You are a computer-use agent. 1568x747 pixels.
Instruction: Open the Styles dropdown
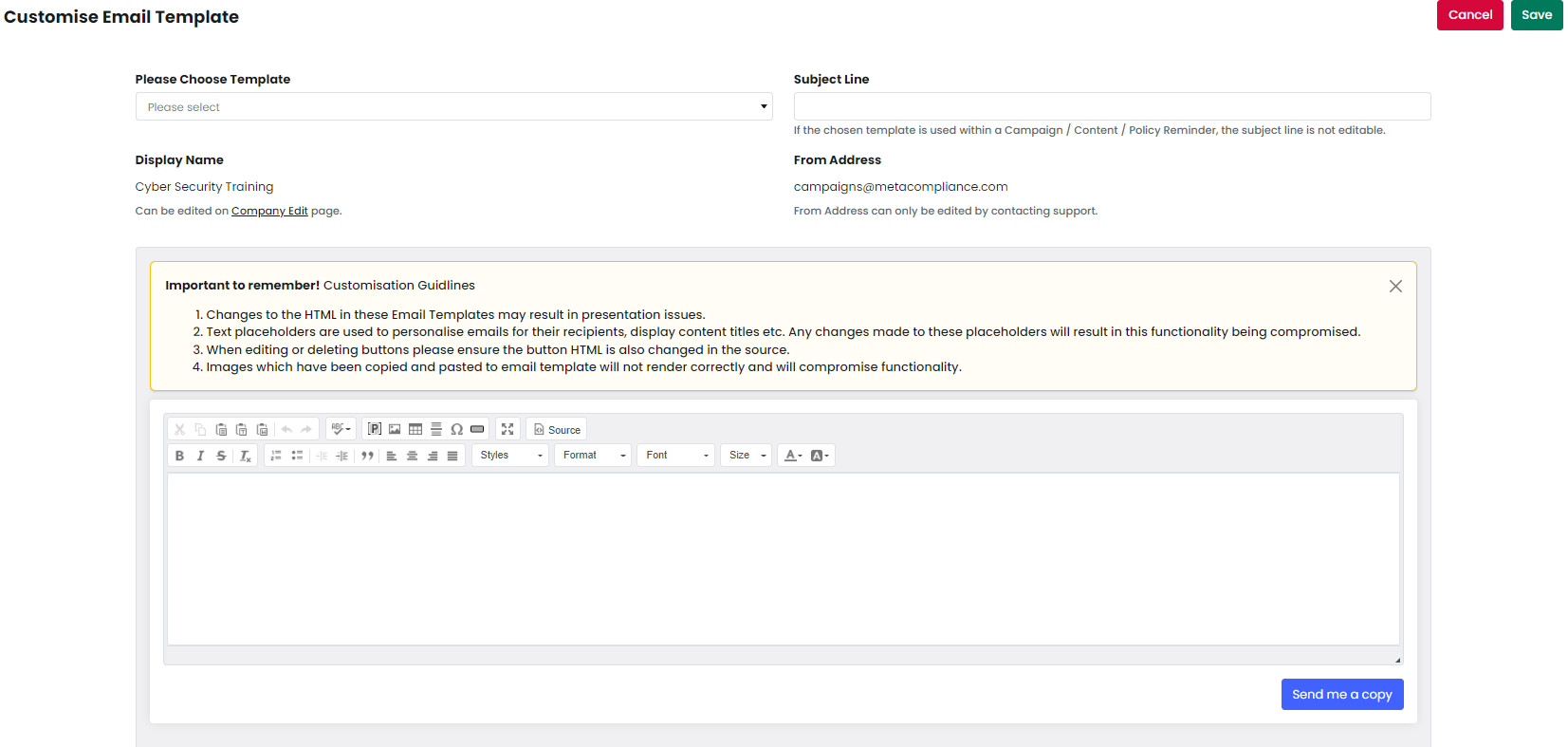pyautogui.click(x=510, y=456)
